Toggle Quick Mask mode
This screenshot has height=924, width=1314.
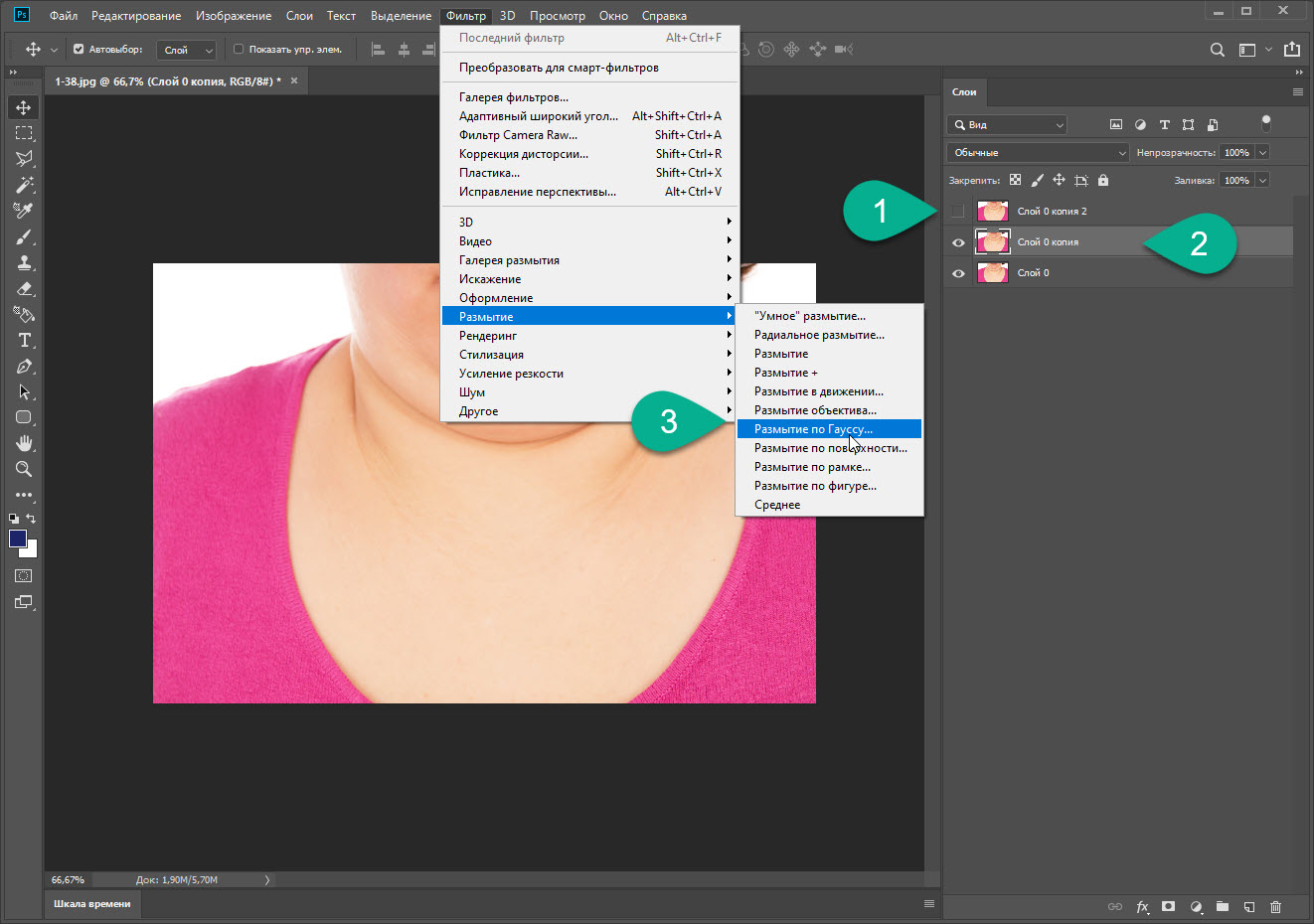[x=24, y=576]
